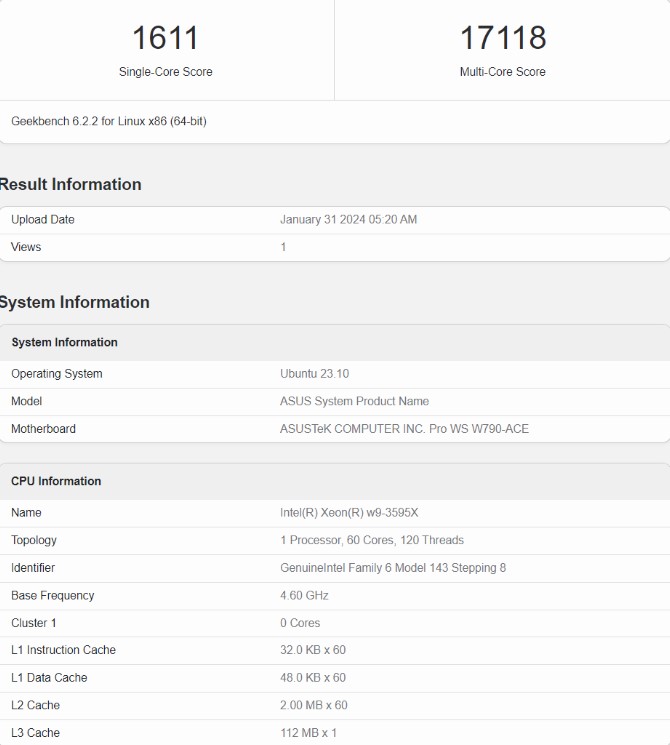
Task: Click the single-core score 1611
Action: pyautogui.click(x=165, y=38)
